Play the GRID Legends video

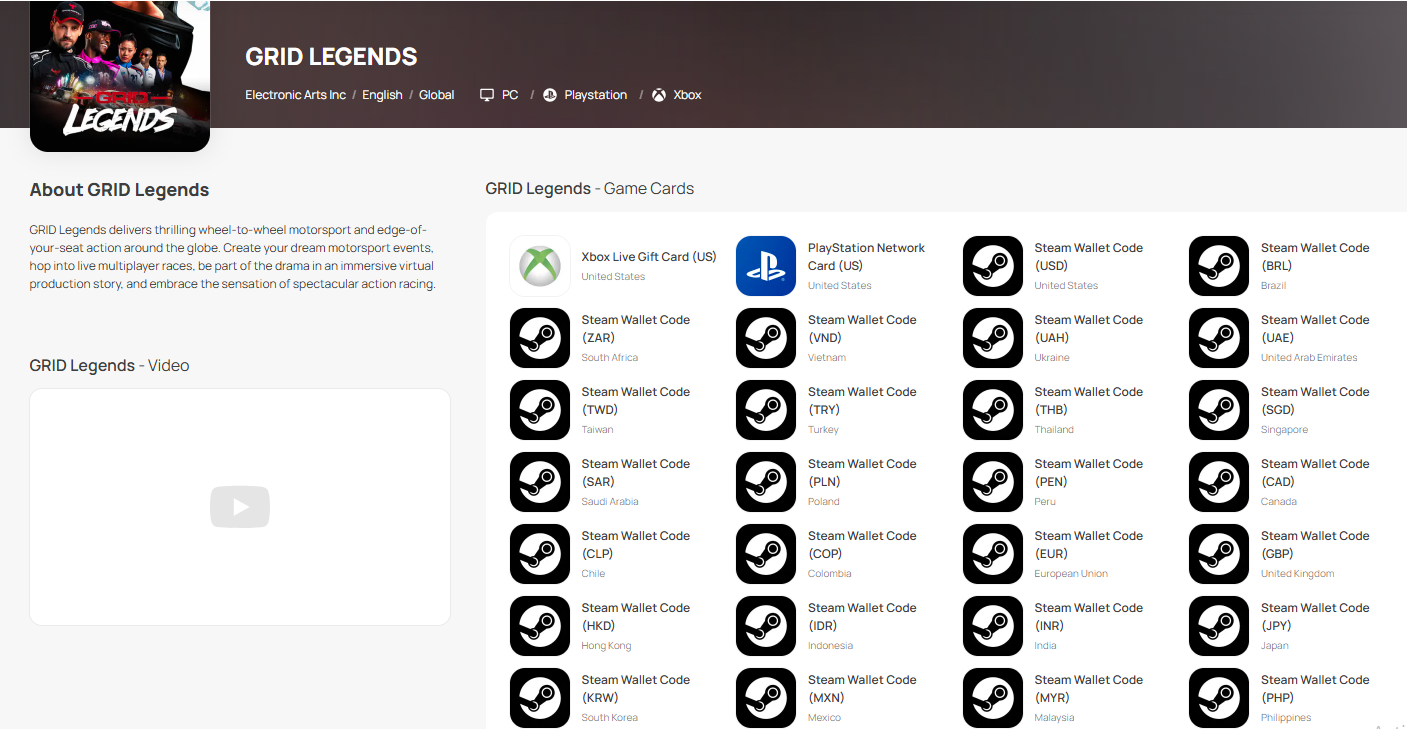[x=240, y=507]
